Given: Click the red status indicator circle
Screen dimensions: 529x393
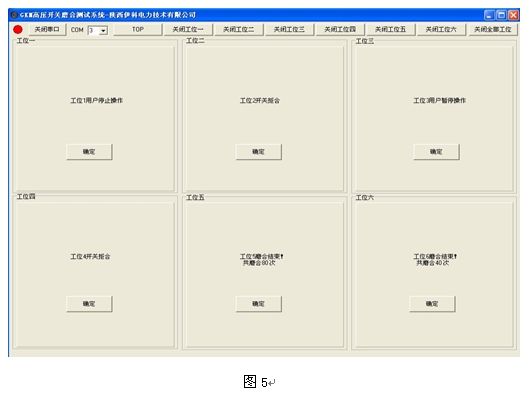Looking at the screenshot, I should 18,30.
